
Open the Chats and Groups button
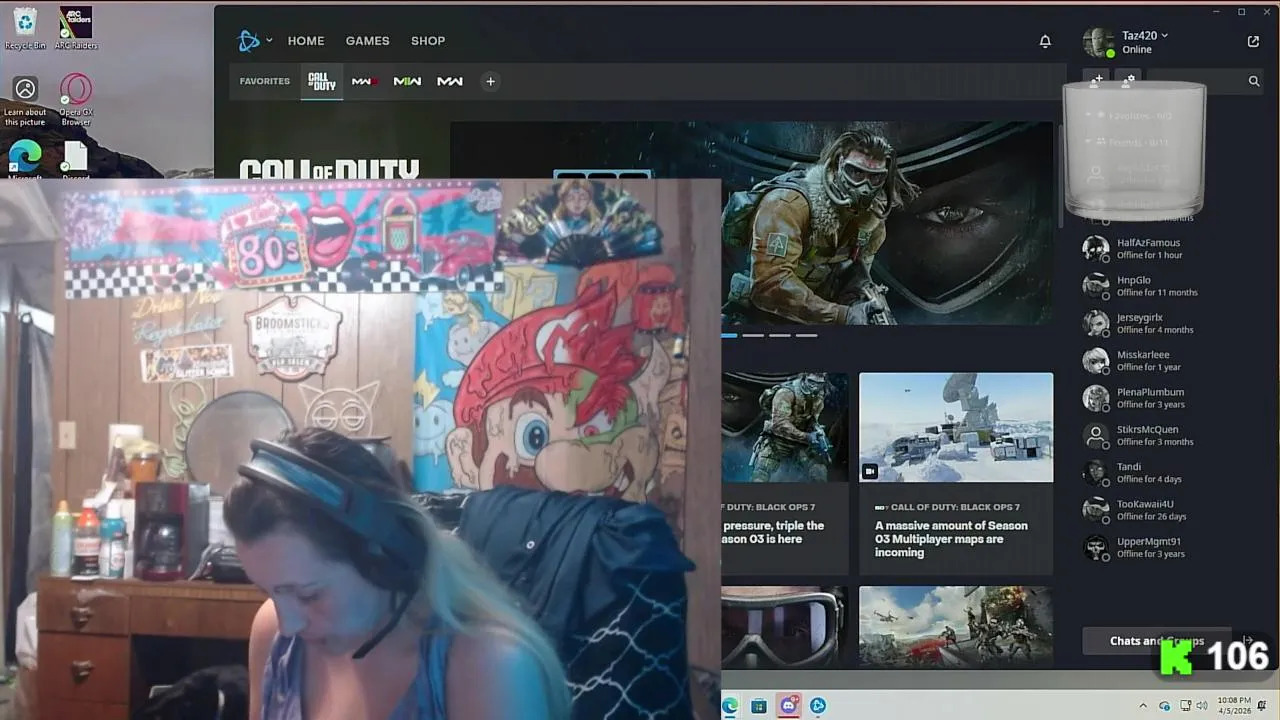coord(1157,641)
